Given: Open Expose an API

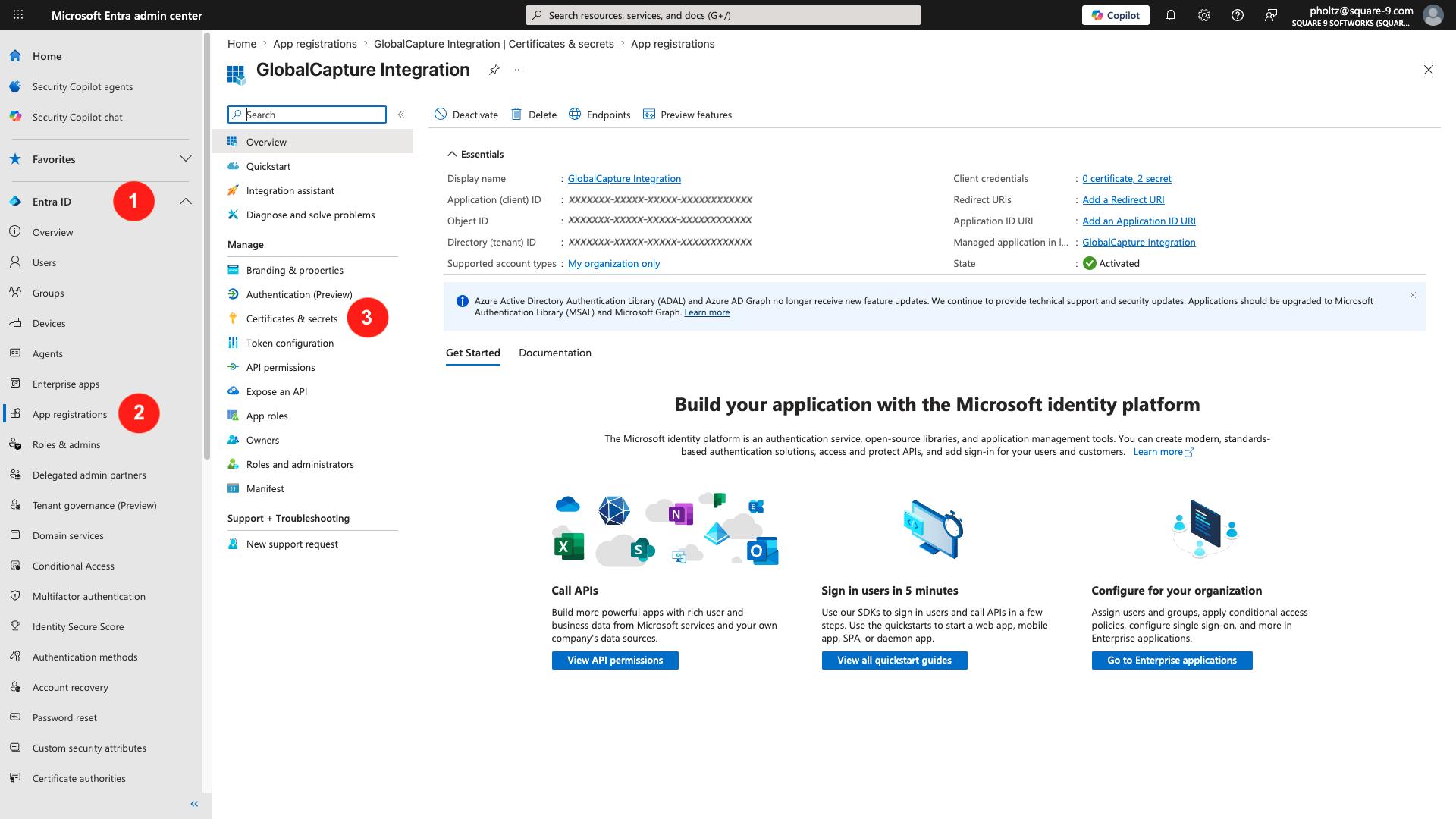Looking at the screenshot, I should tap(277, 391).
